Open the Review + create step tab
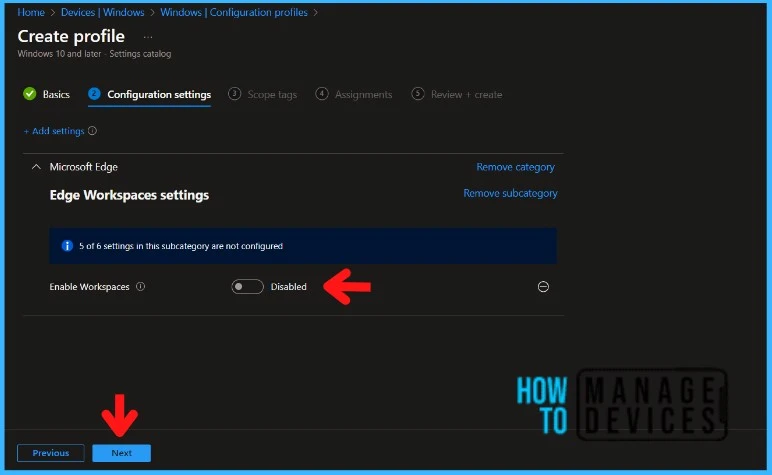The width and height of the screenshot is (772, 475). click(x=457, y=95)
